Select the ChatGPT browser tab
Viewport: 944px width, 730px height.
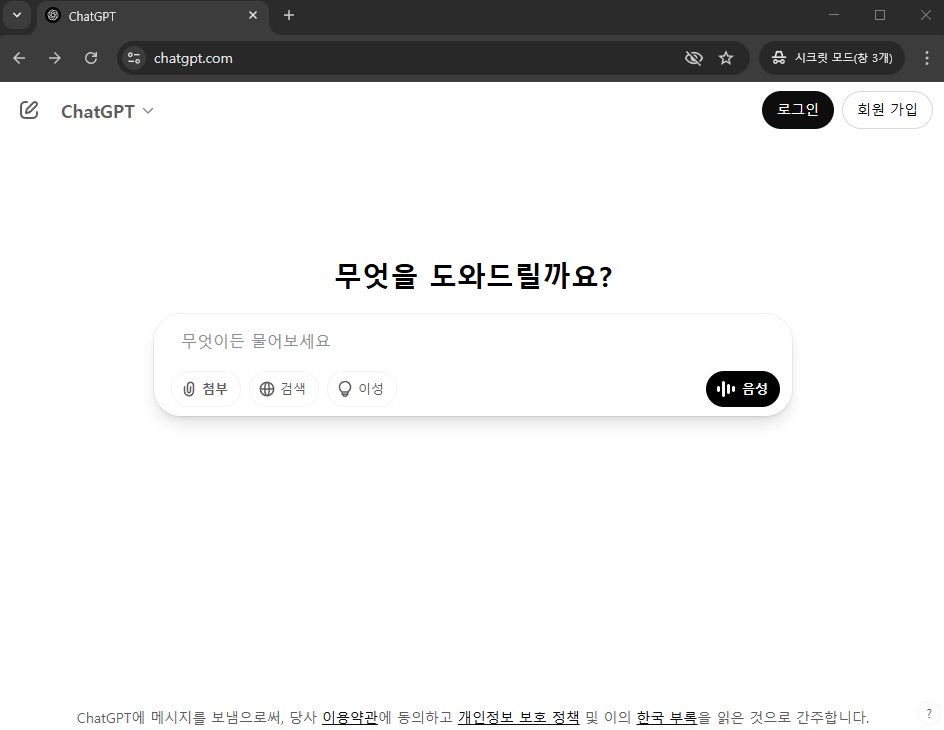pos(154,16)
